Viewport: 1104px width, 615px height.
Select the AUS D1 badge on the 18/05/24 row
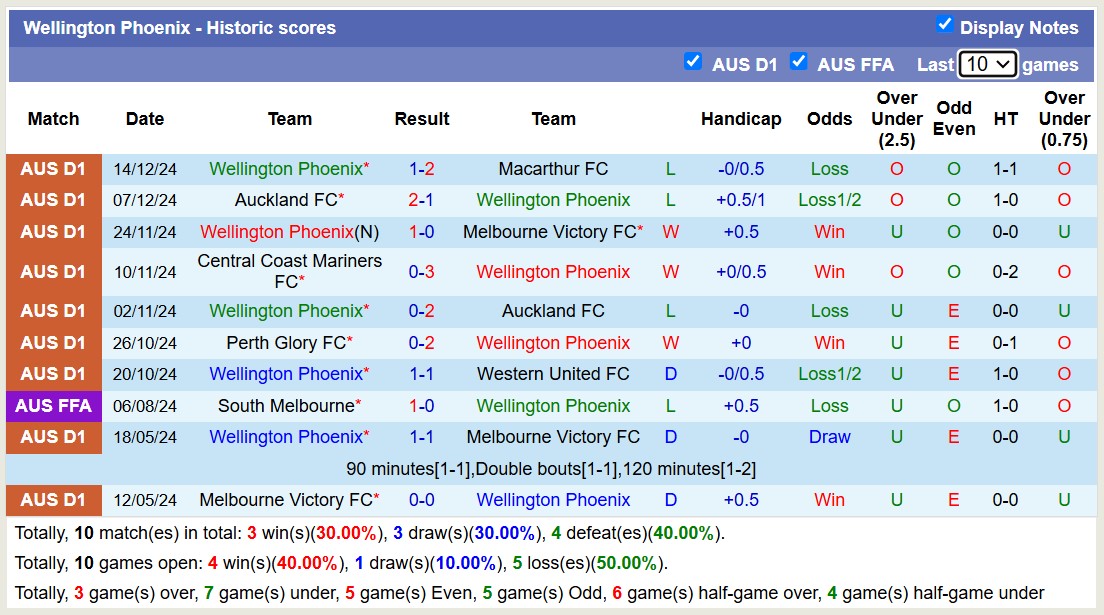click(x=53, y=437)
